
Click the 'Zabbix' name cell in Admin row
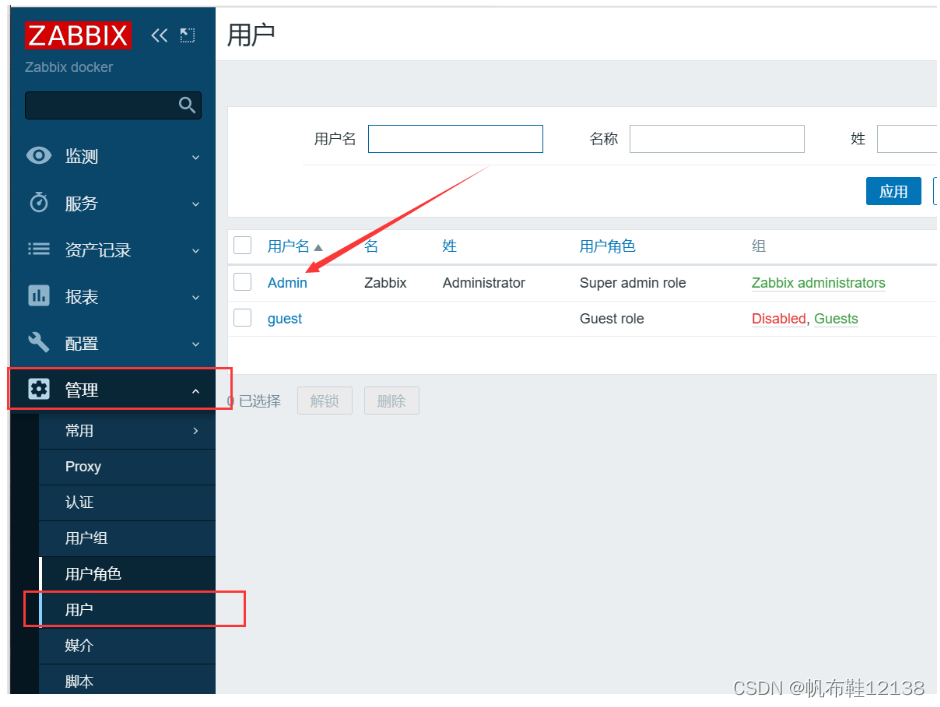(385, 282)
